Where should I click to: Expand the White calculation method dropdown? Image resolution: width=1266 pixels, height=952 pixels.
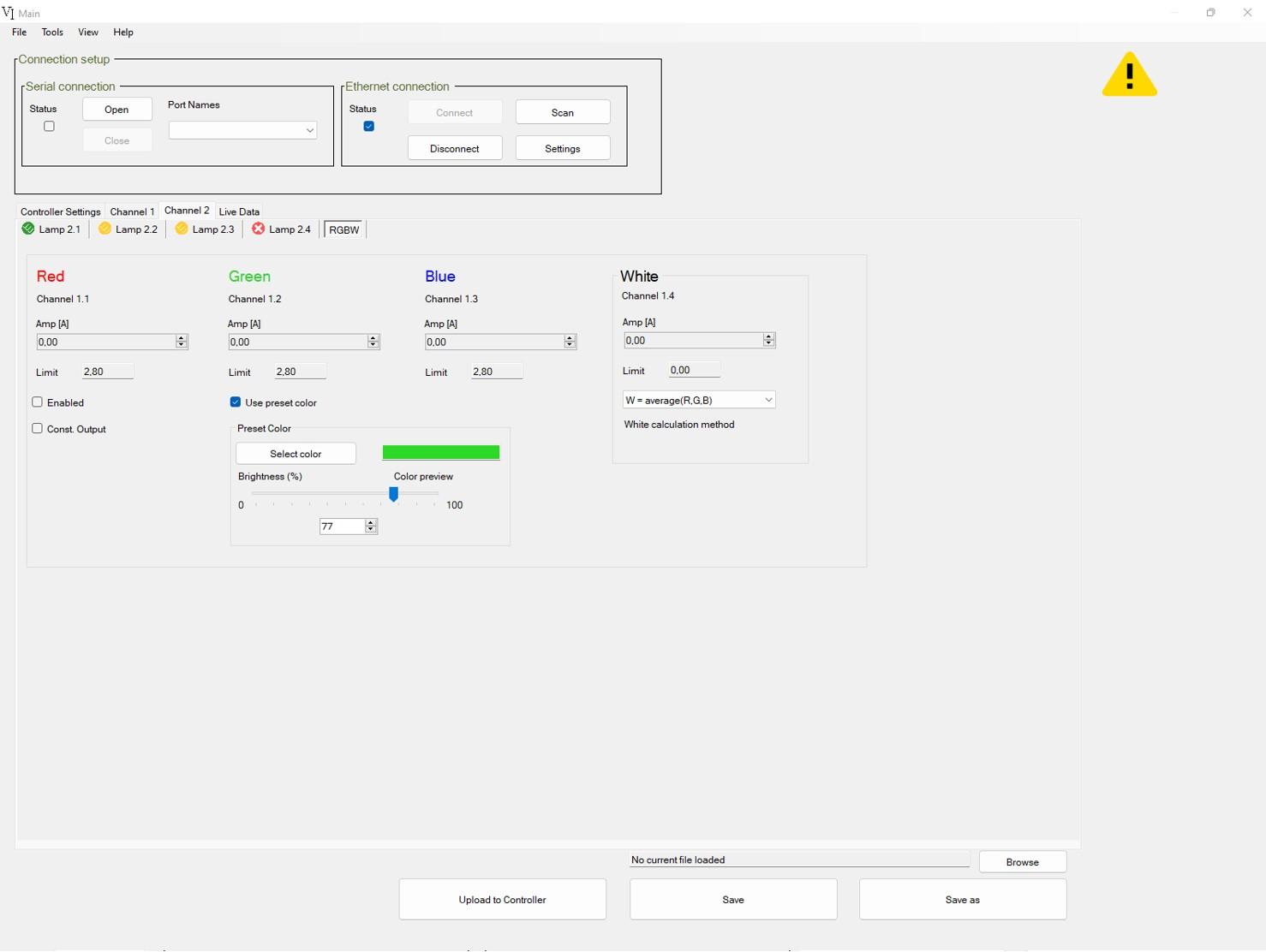699,400
